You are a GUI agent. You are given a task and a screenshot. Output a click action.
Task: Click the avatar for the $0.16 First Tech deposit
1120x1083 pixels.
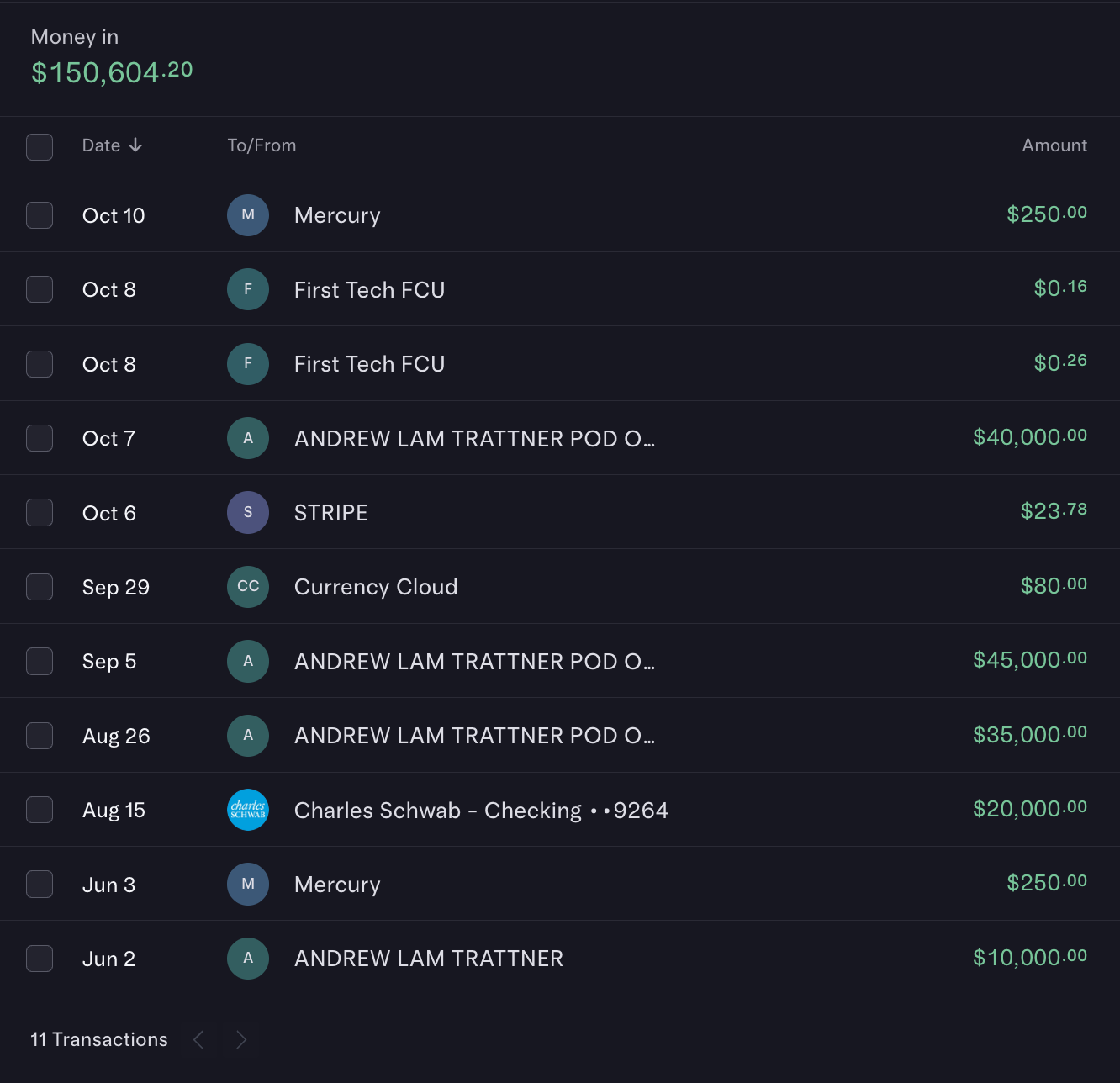pos(248,289)
